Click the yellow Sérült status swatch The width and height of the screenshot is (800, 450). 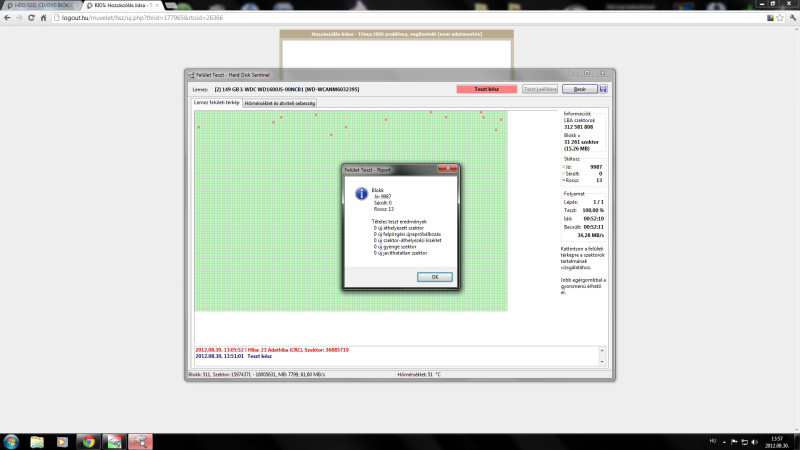[x=564, y=173]
